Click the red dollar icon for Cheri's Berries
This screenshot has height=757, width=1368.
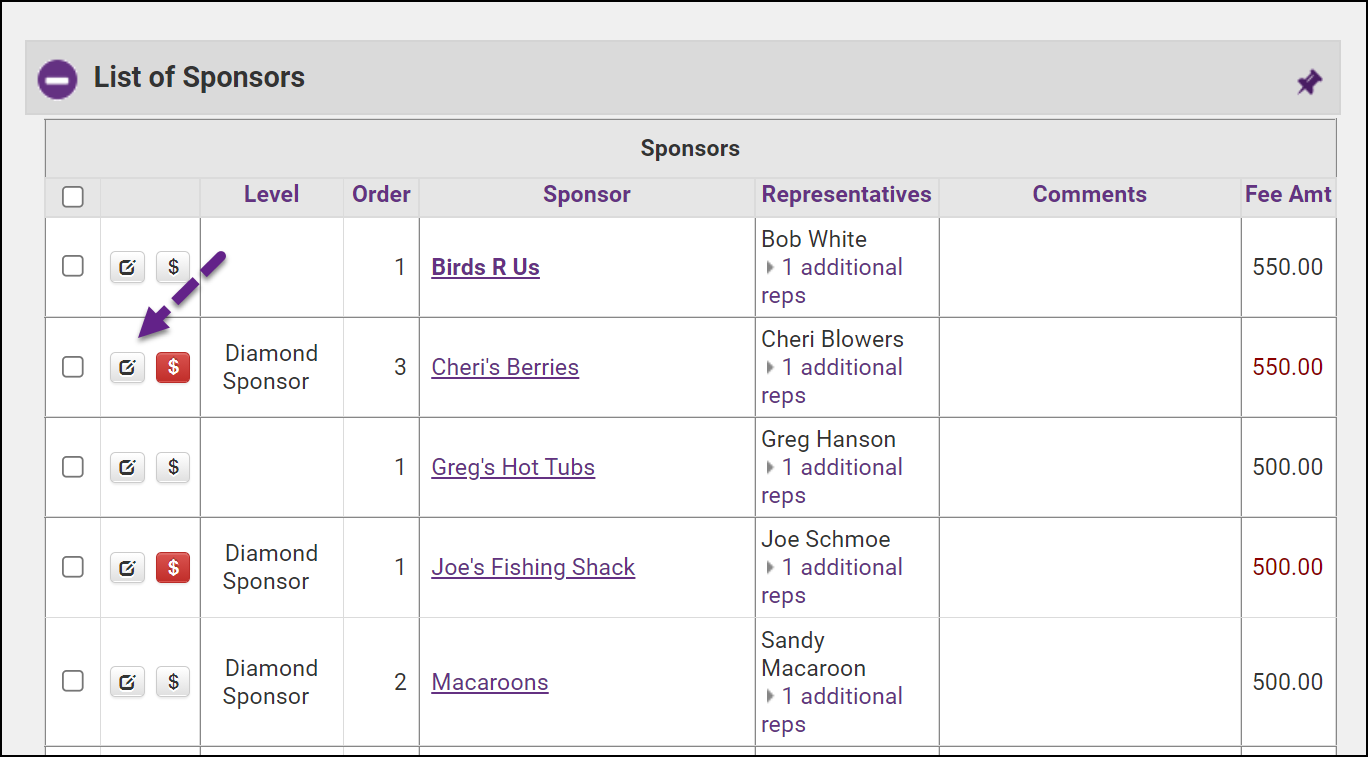(x=173, y=367)
